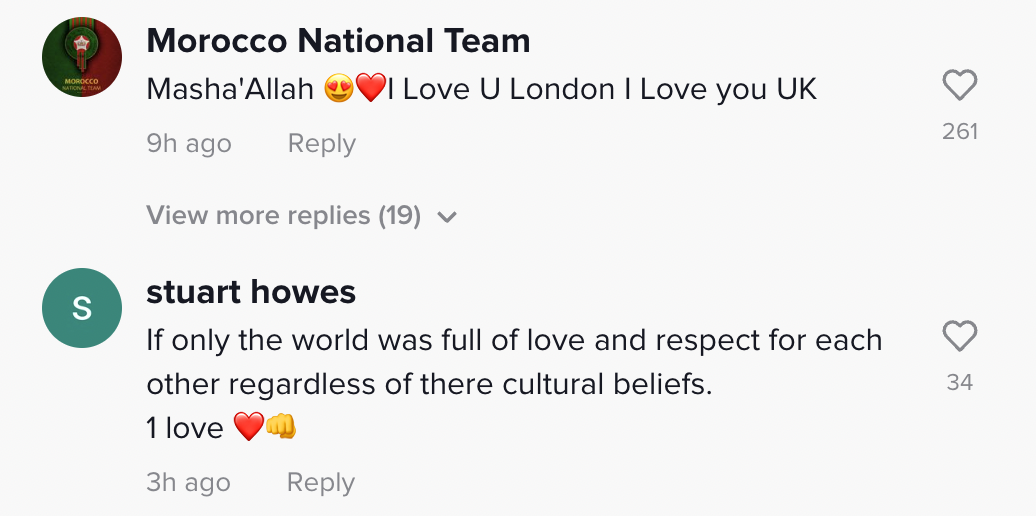Click the Morocco National Team username
Image resolution: width=1036 pixels, height=516 pixels.
point(338,41)
